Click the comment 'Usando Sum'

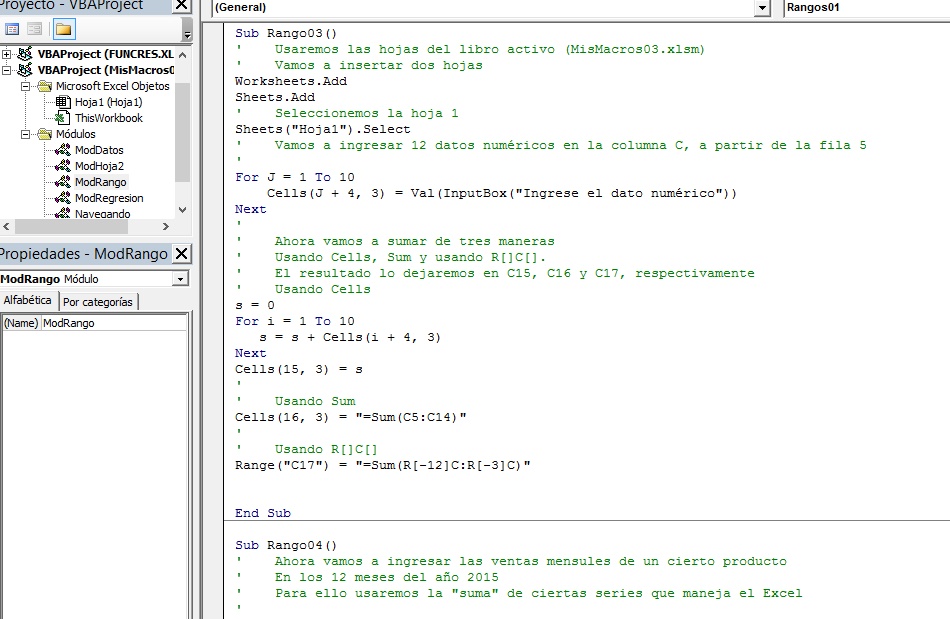pos(315,401)
